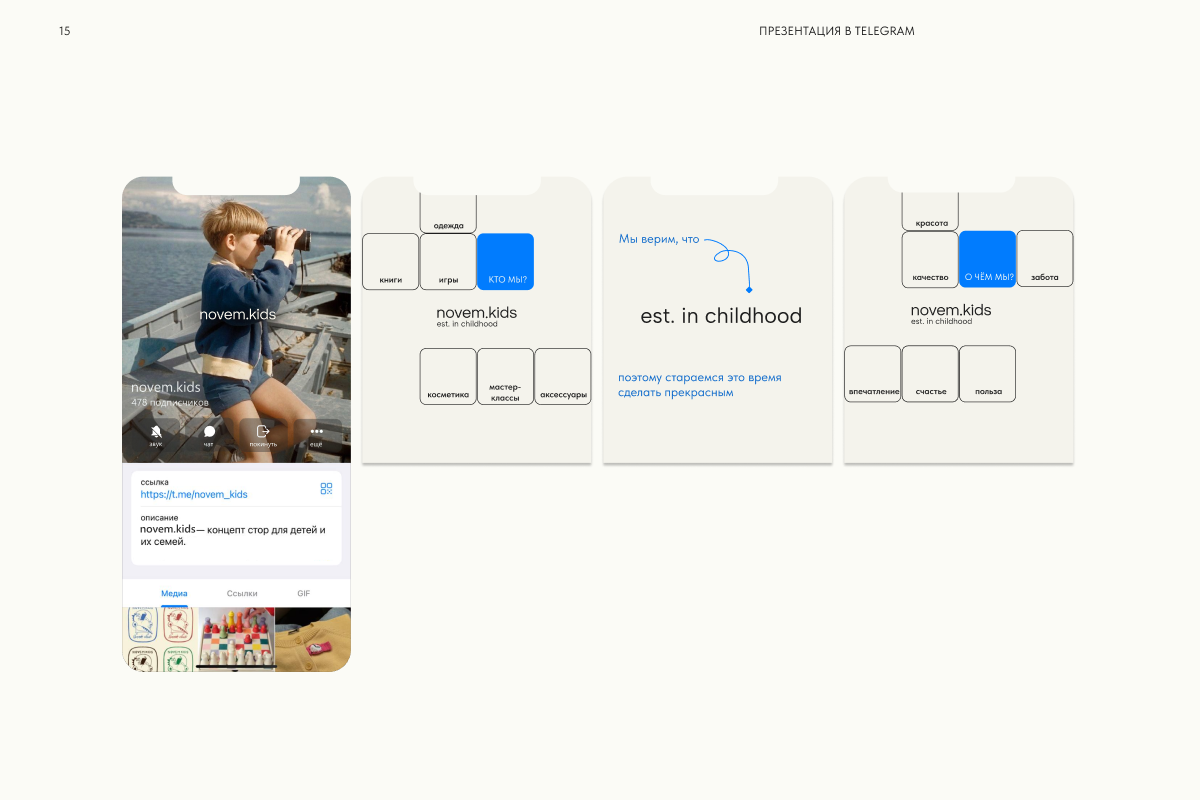Switch to the Медиа tab

pos(174,593)
